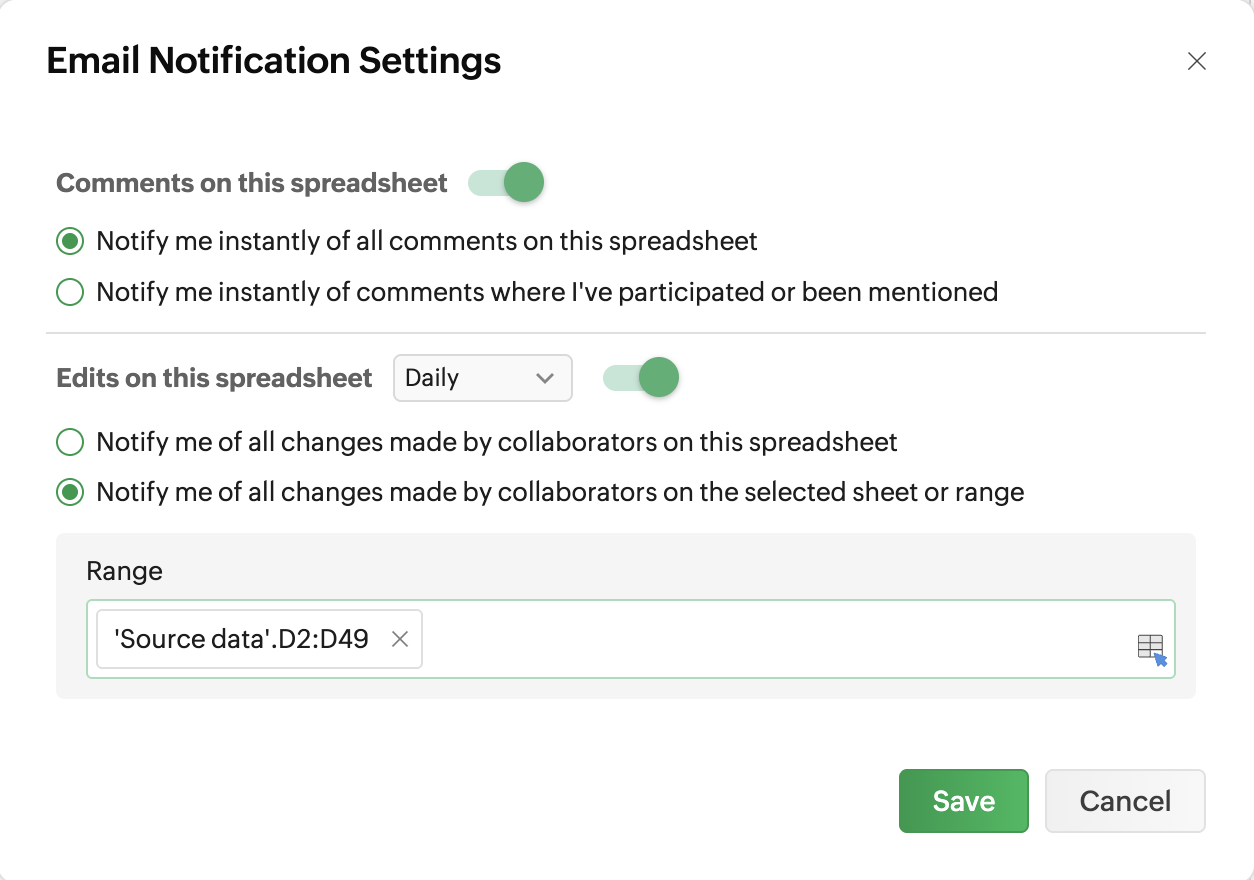Turn off the Edits on this spreadsheet switch
The width and height of the screenshot is (1254, 880).
(641, 378)
